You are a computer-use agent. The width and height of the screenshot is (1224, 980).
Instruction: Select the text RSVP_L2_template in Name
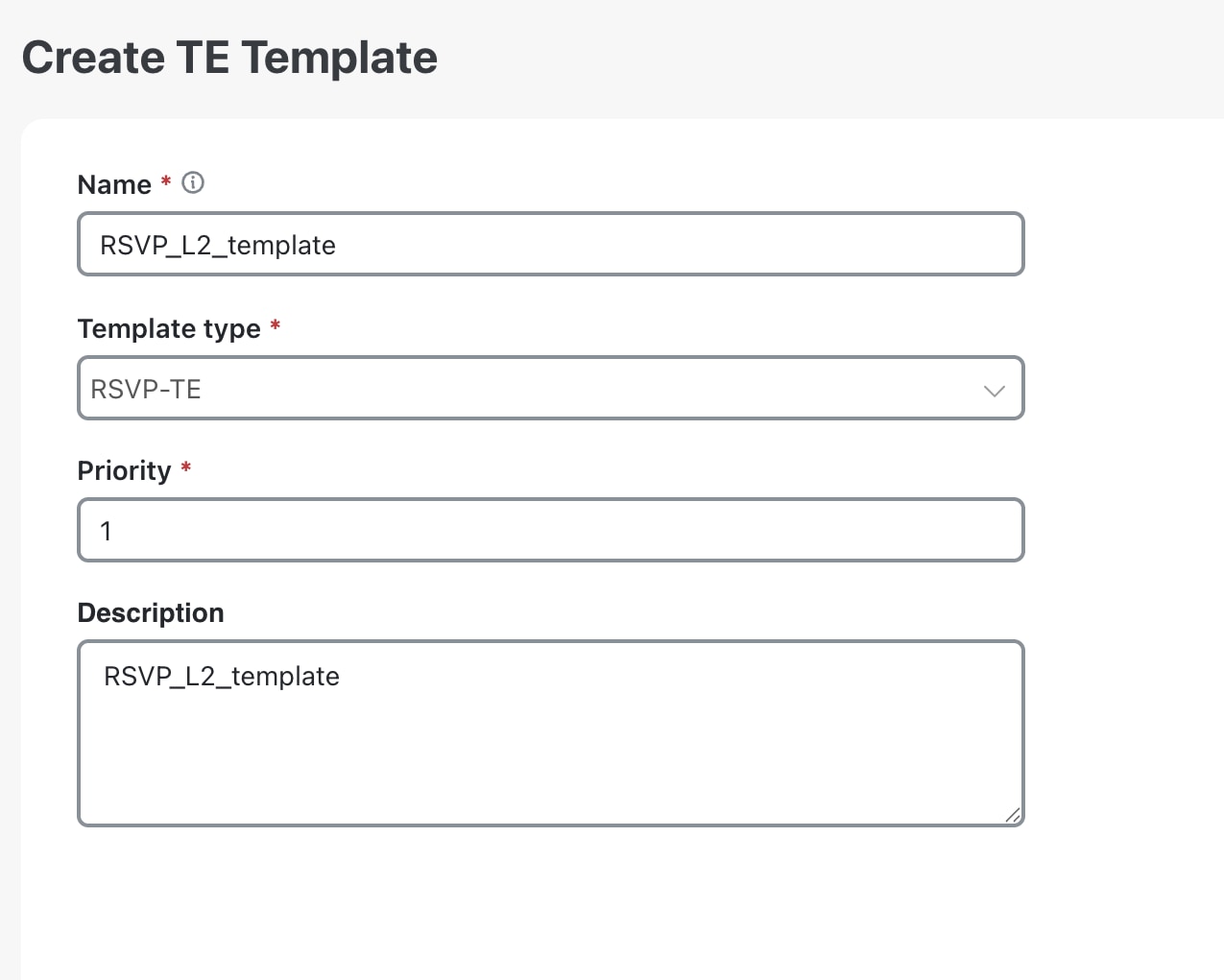click(x=217, y=245)
